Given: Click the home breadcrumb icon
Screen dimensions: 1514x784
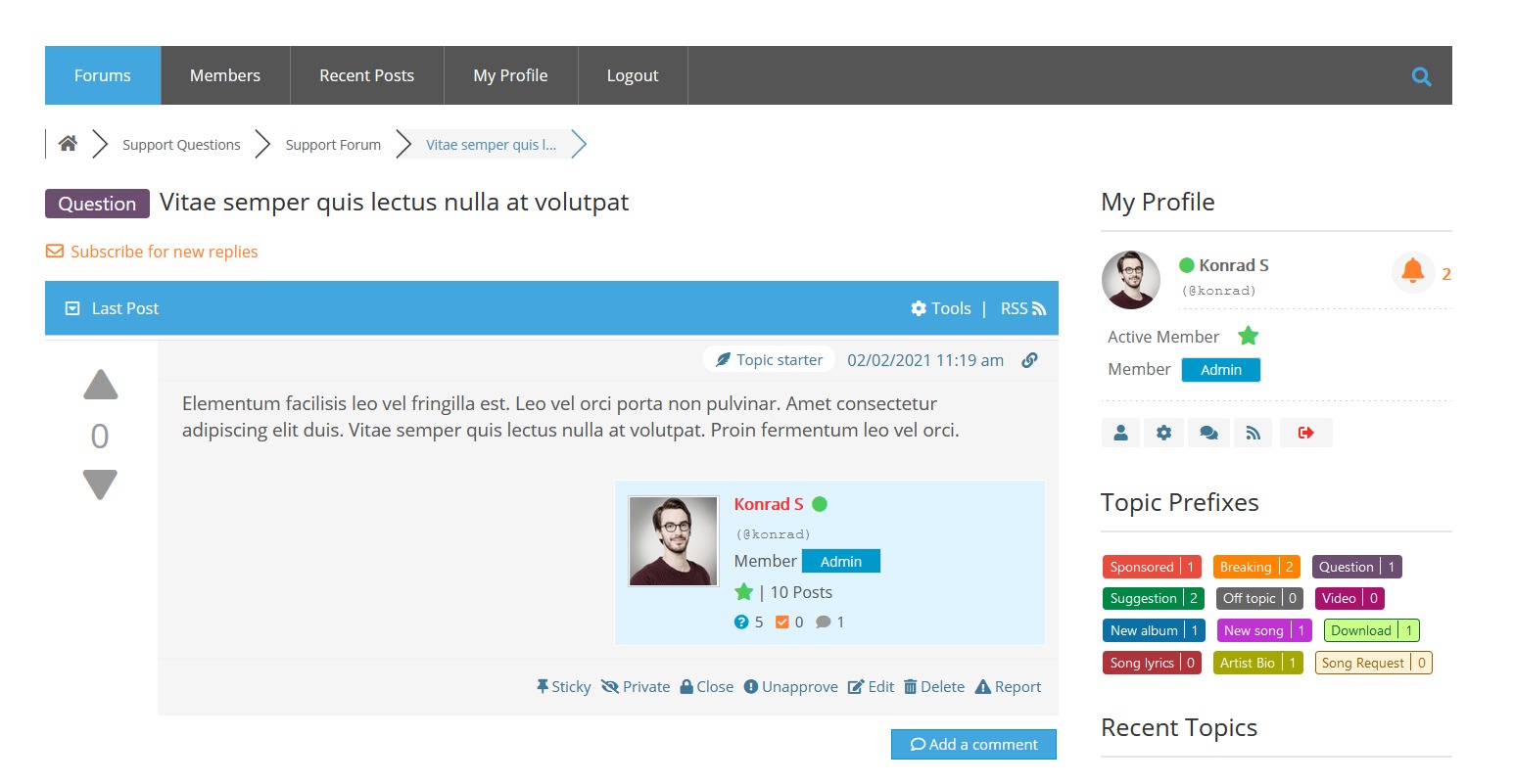Looking at the screenshot, I should pyautogui.click(x=68, y=144).
